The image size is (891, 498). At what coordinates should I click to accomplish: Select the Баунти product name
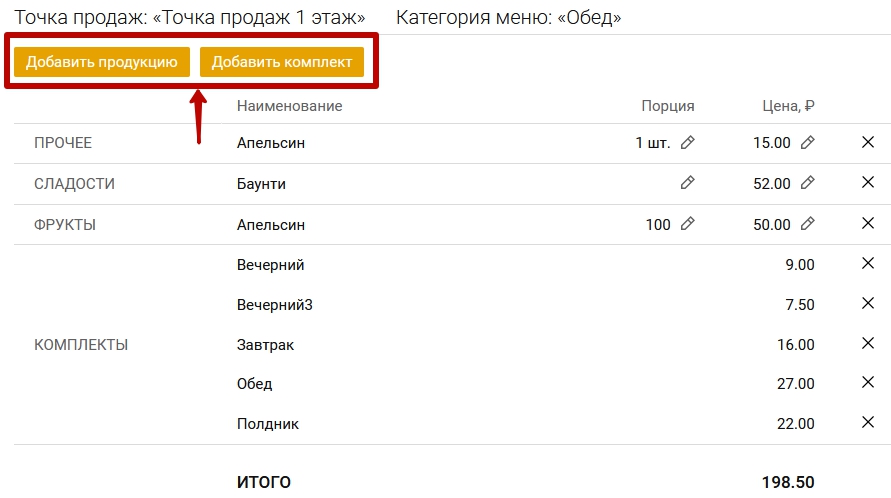261,184
